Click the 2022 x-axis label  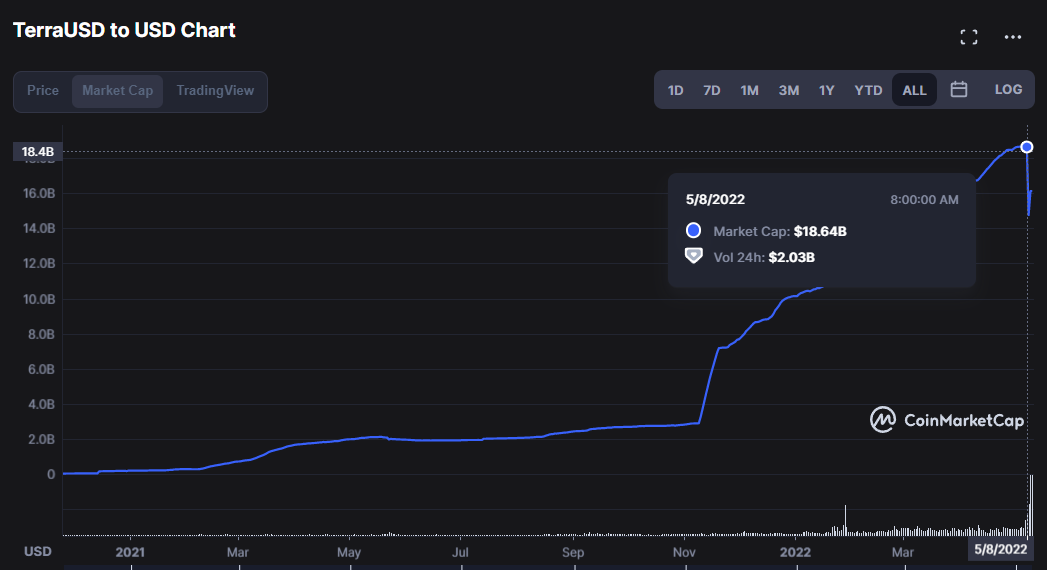point(795,552)
